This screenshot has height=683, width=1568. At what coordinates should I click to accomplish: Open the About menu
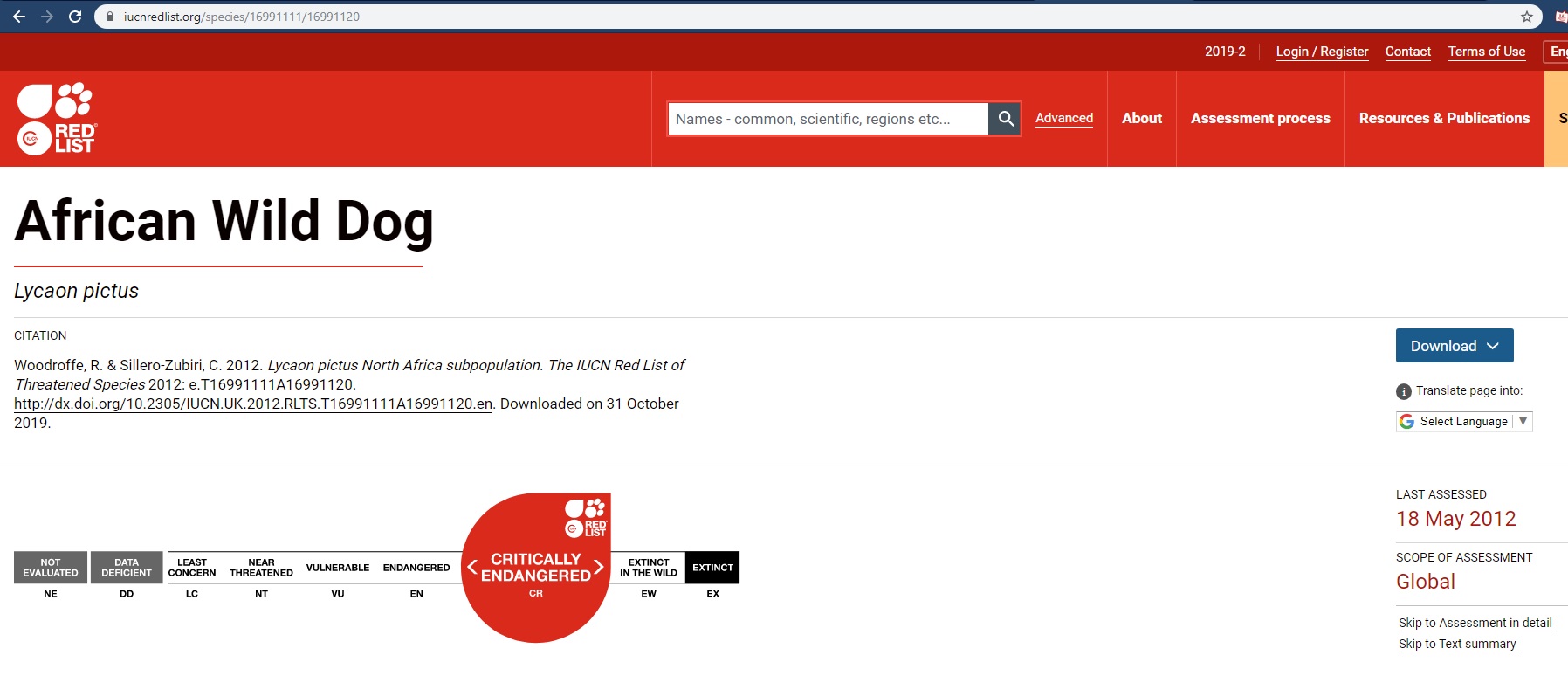click(x=1142, y=118)
